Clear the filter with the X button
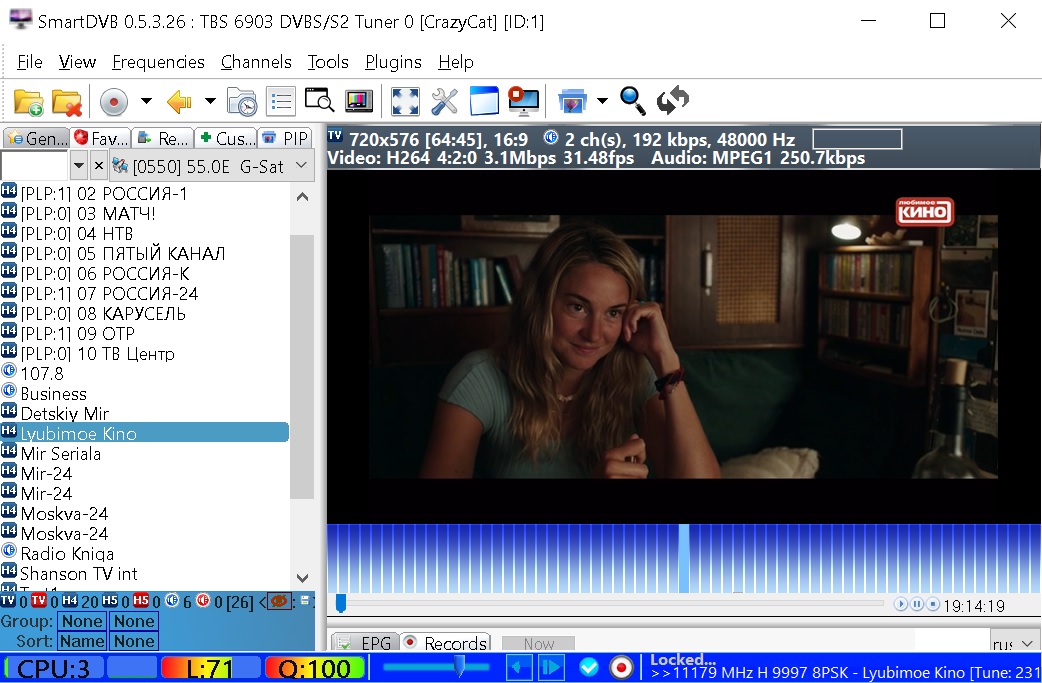The width and height of the screenshot is (1042, 683). tap(98, 165)
